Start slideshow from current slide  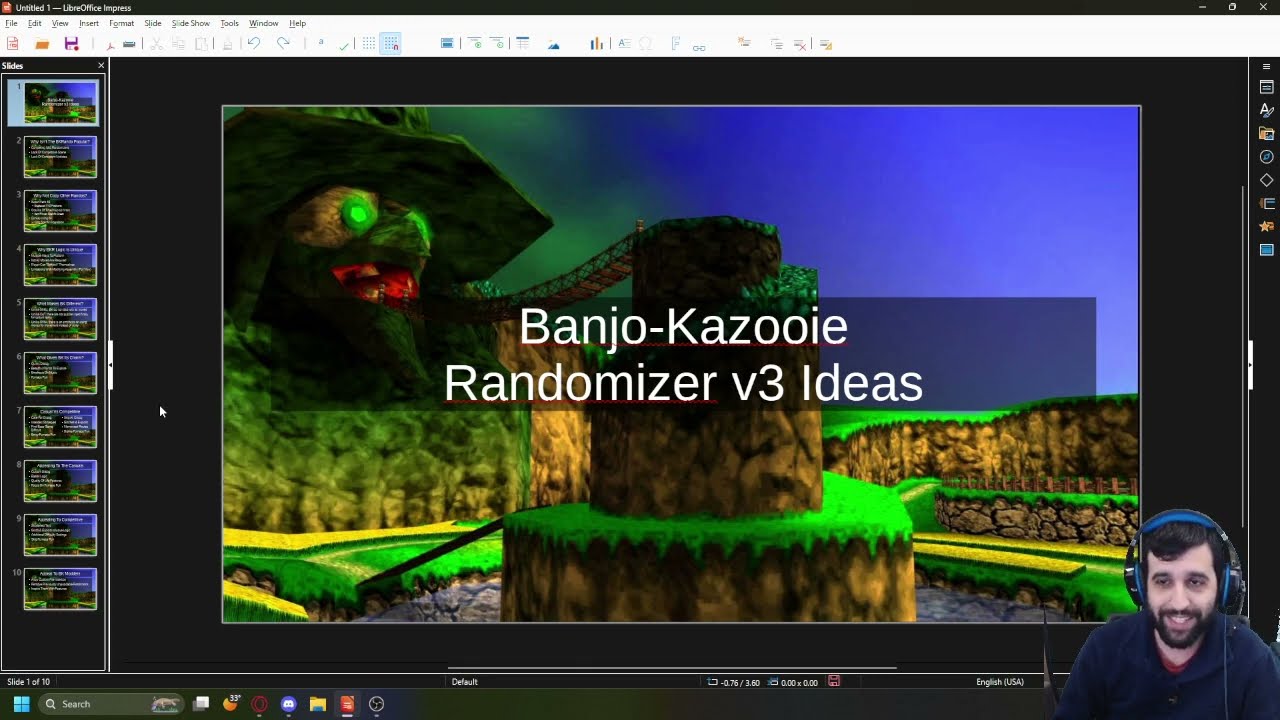coord(497,44)
